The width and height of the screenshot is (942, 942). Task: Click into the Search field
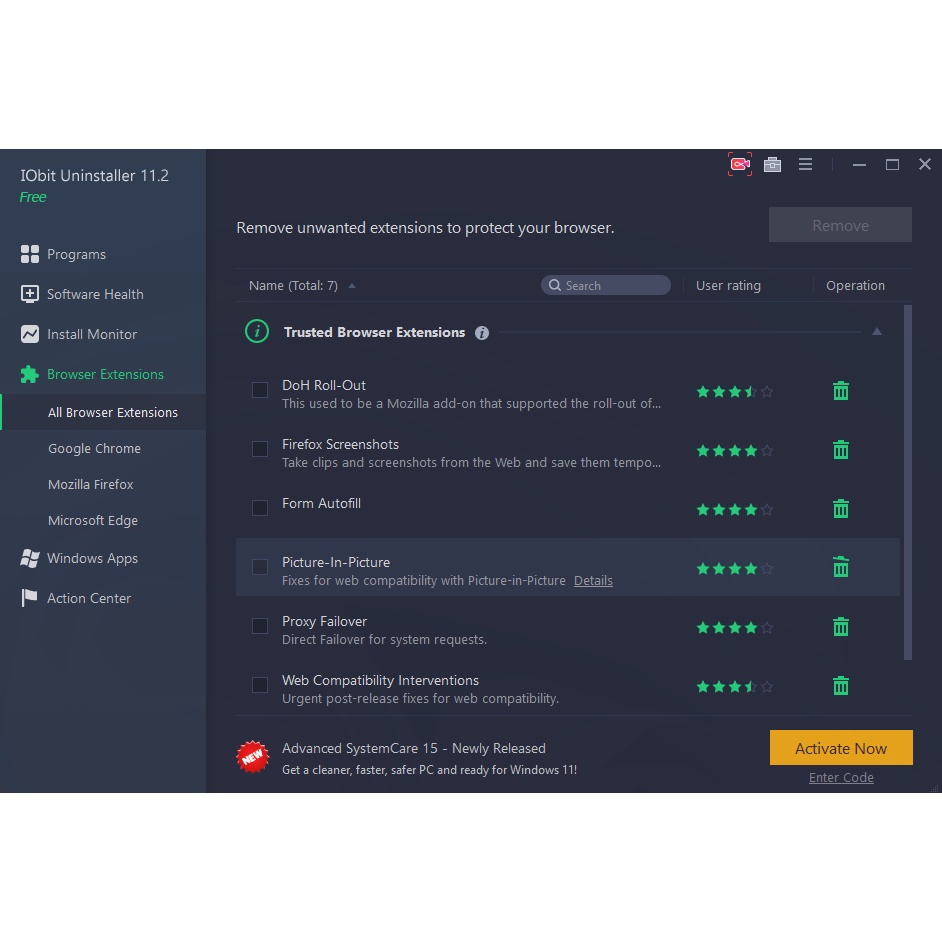point(606,285)
